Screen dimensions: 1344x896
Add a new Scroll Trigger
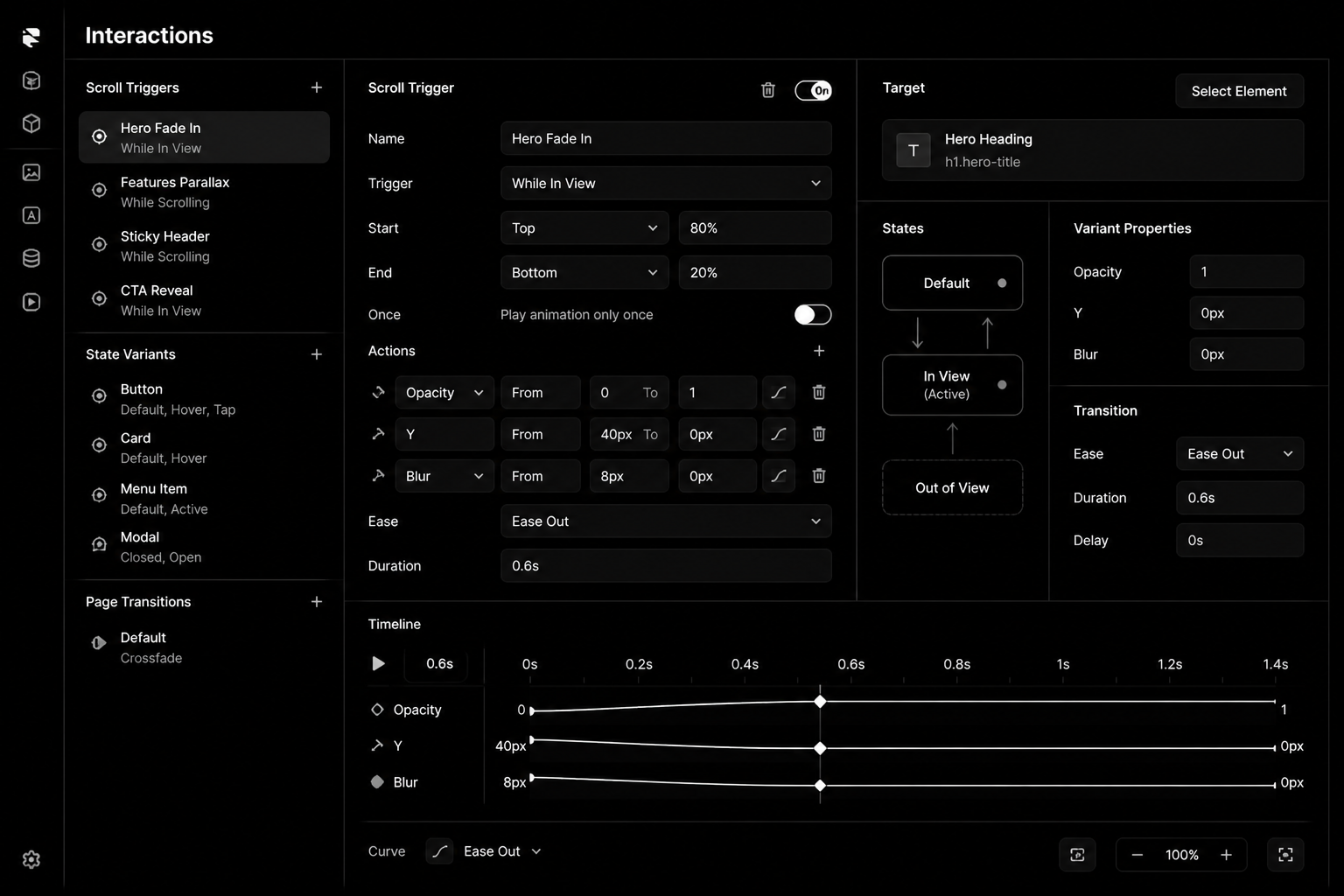click(x=317, y=87)
